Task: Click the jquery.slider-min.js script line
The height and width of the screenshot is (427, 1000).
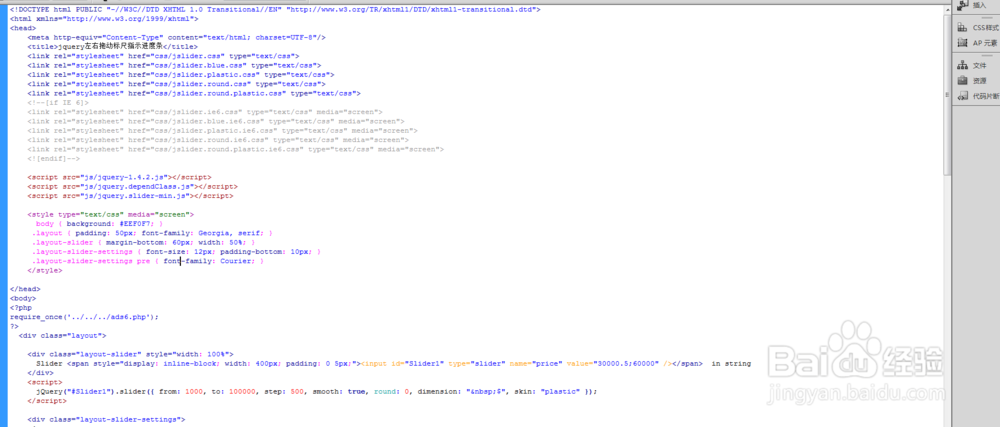Action: 130,196
